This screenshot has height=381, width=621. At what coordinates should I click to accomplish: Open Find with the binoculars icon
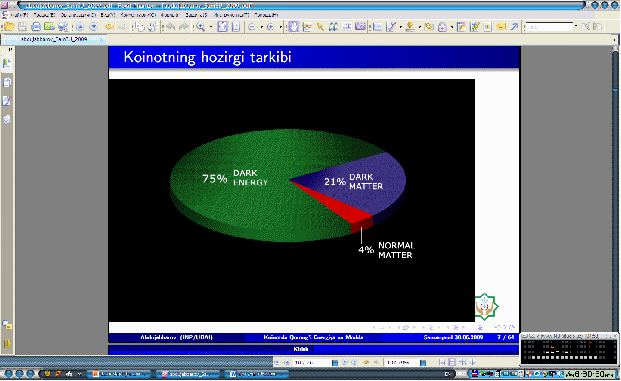tap(333, 27)
